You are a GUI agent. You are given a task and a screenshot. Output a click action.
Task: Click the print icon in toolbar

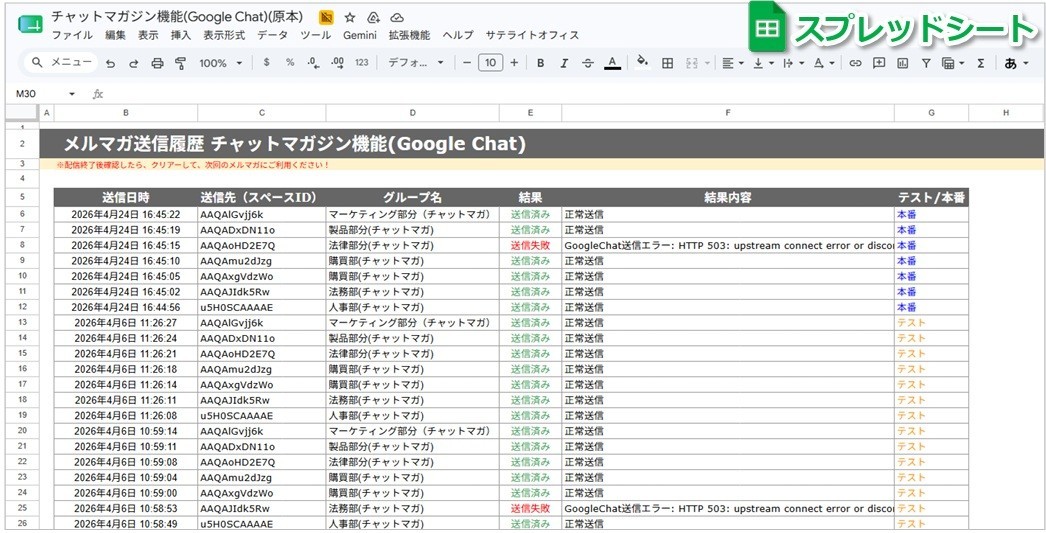(157, 63)
